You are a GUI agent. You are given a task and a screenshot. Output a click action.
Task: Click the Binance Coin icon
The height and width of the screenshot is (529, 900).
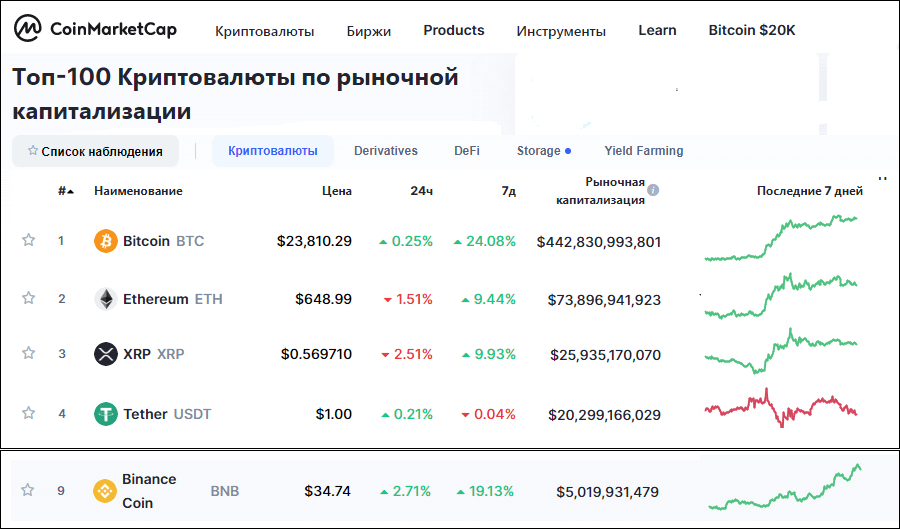click(104, 491)
